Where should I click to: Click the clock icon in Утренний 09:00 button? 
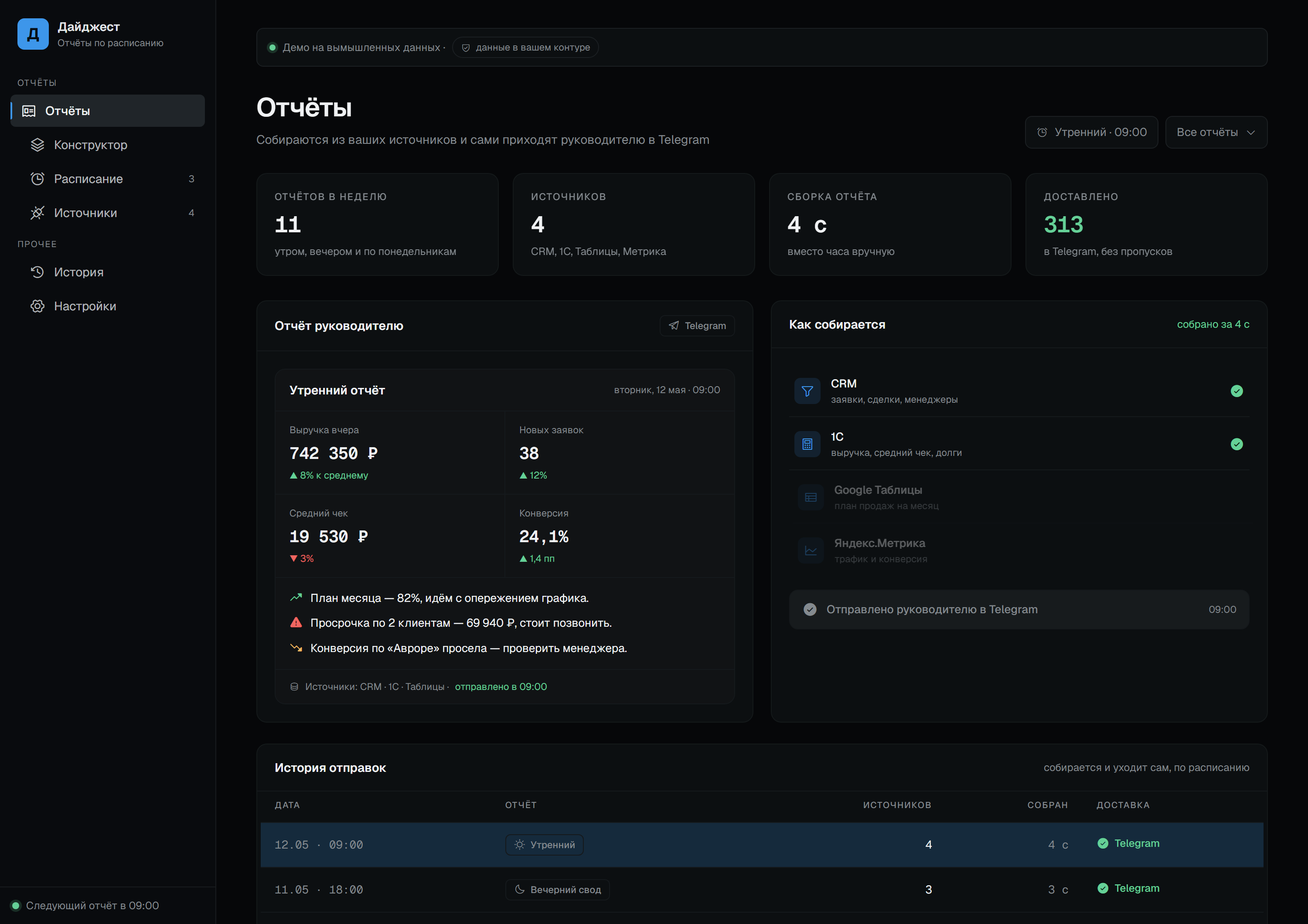pos(1042,132)
